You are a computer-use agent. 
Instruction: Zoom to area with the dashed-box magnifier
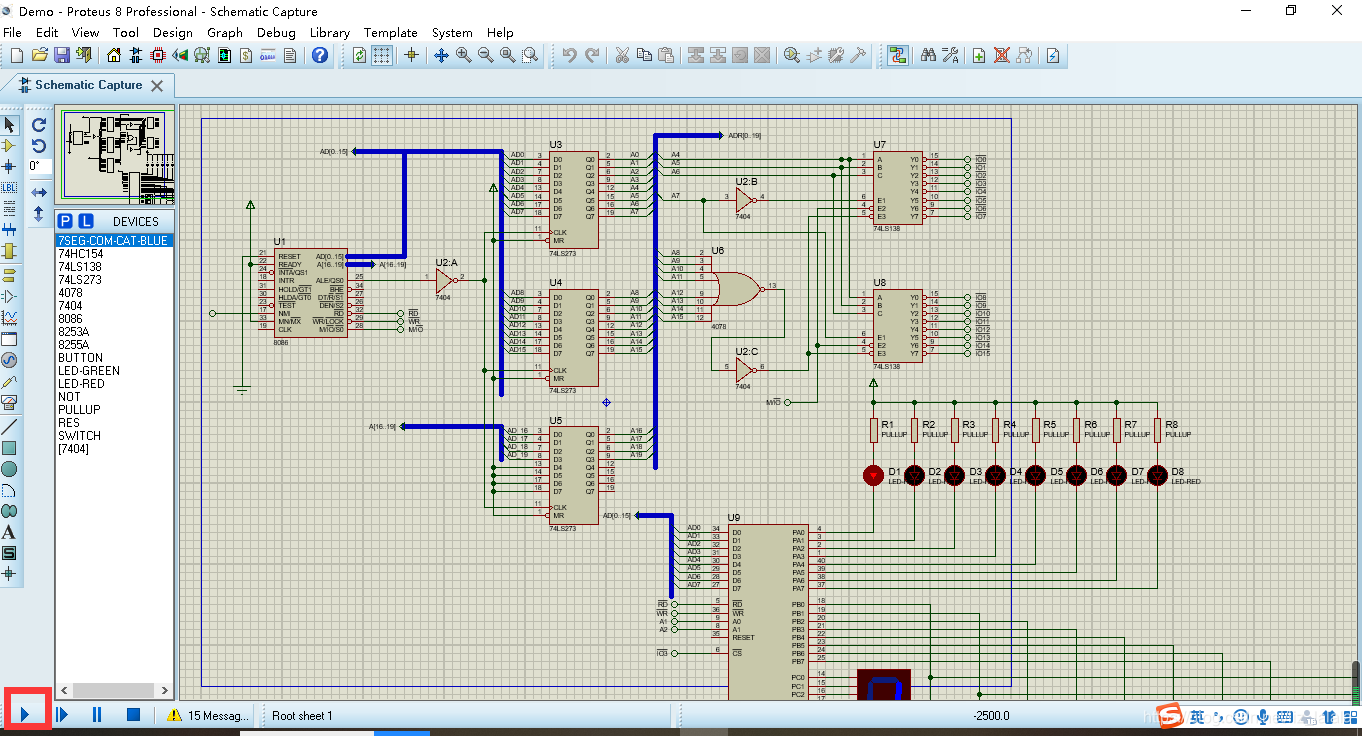(x=529, y=55)
